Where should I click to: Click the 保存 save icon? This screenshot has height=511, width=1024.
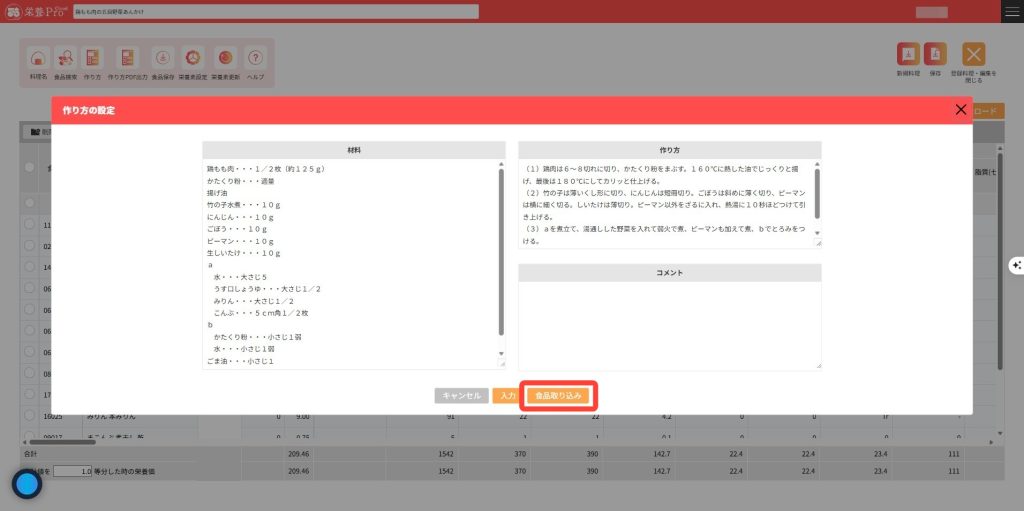click(x=935, y=59)
